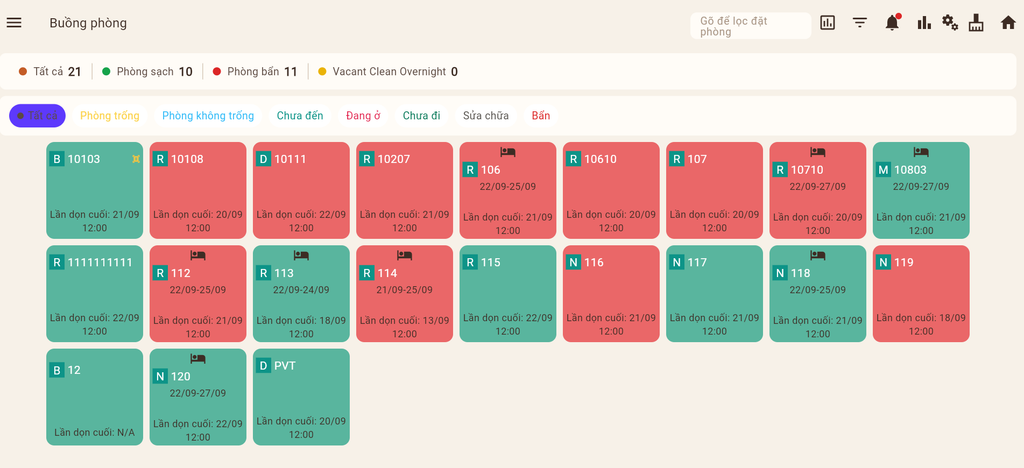Viewport: 1024px width, 468px height.
Task: Click 'Lần dọn cuối: N/A' on room 12
Action: [95, 432]
